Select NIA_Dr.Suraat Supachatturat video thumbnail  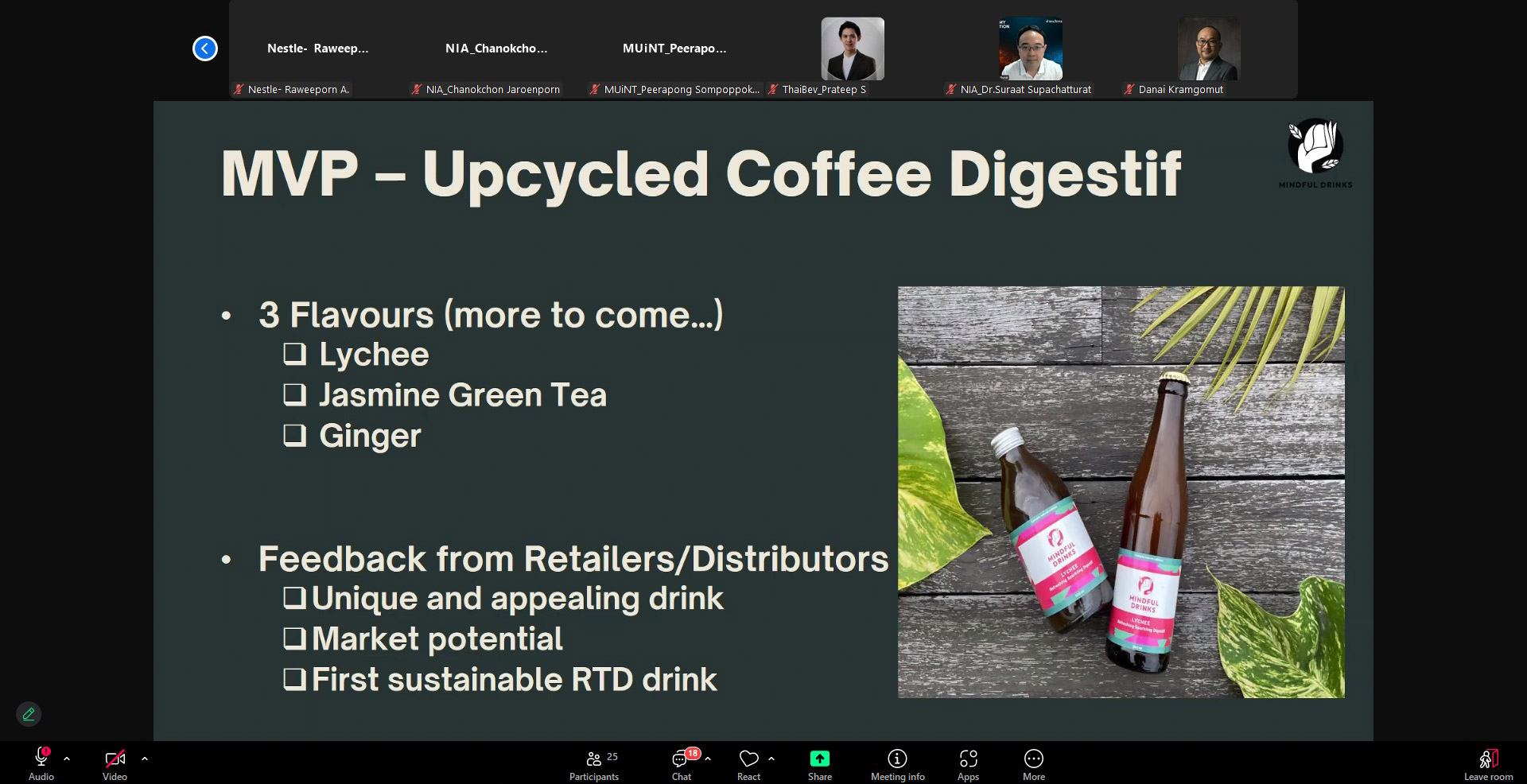click(1030, 49)
